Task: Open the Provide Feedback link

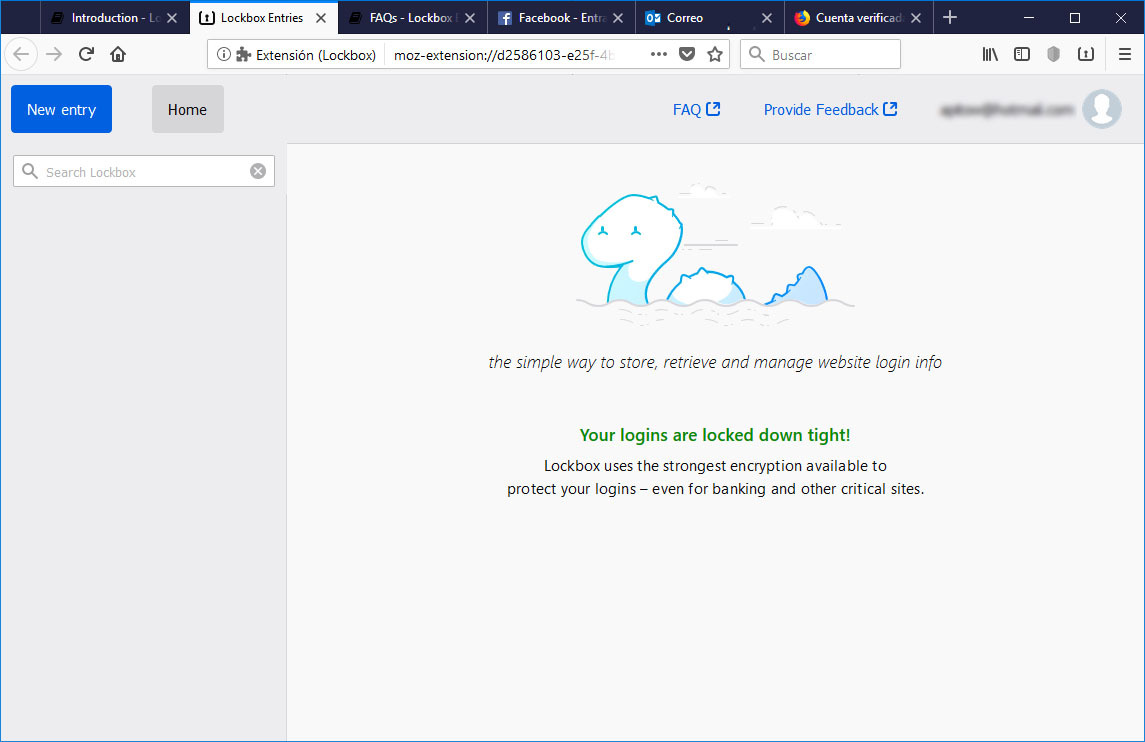Action: click(x=830, y=110)
